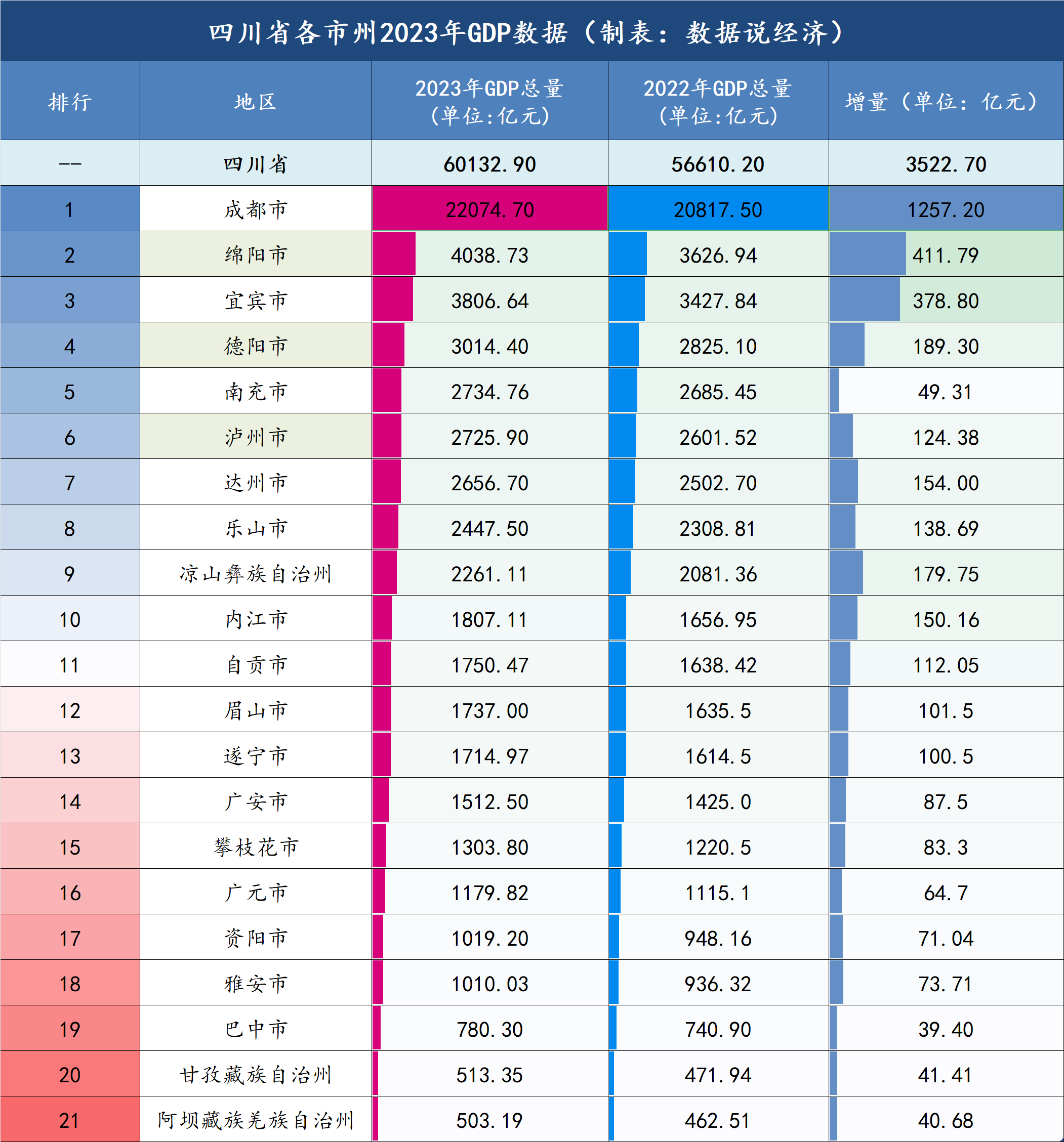This screenshot has height=1142, width=1064.
Task: Click the value '22074.70'
Action: point(489,209)
